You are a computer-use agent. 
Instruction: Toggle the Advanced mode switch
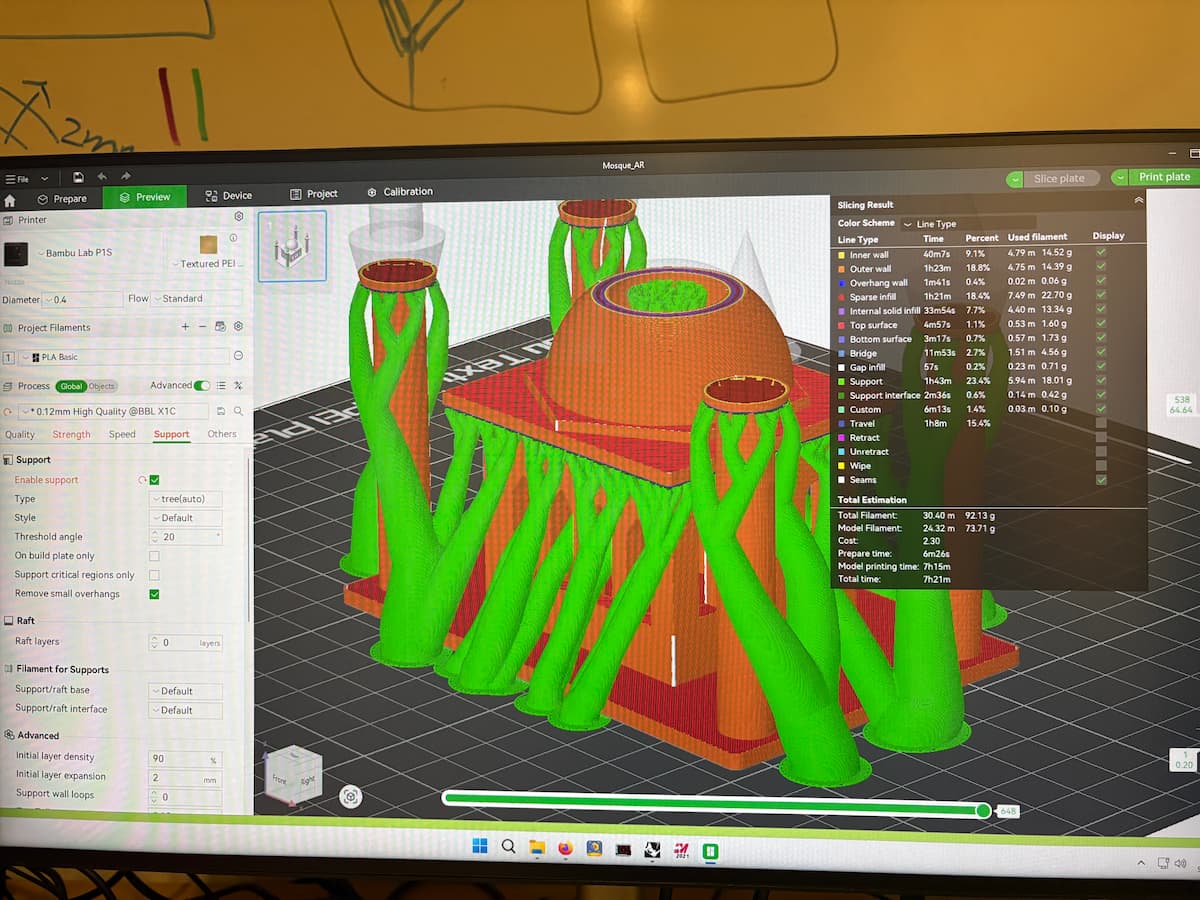pos(202,385)
